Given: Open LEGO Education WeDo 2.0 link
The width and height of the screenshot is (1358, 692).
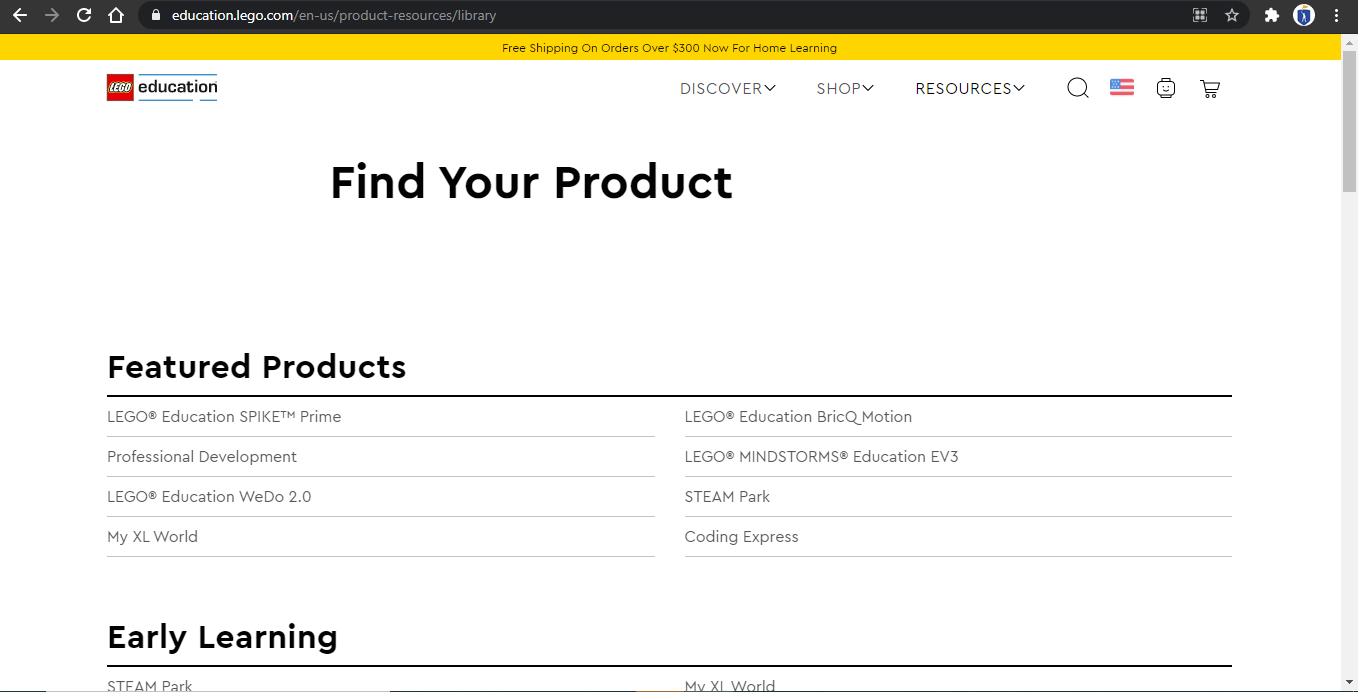Looking at the screenshot, I should tap(209, 497).
